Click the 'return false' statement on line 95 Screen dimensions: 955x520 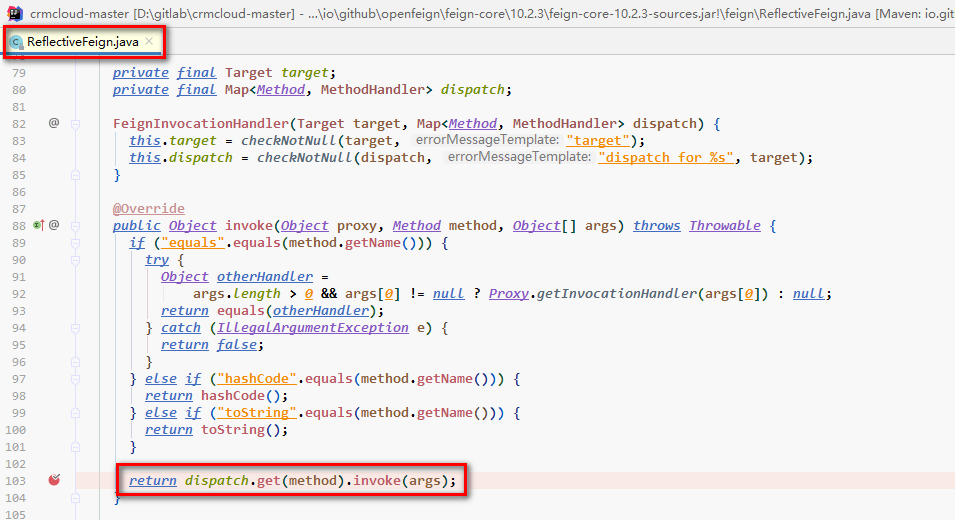point(212,345)
